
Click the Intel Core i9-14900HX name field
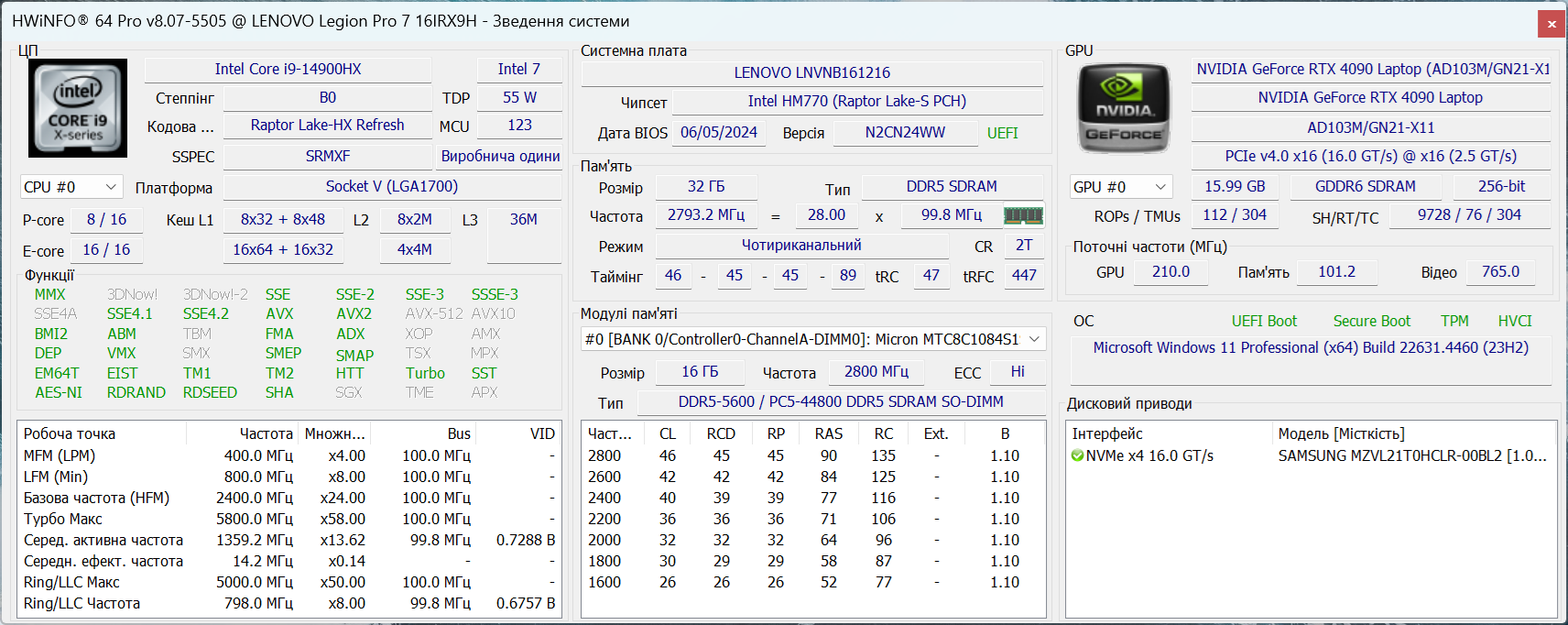288,70
